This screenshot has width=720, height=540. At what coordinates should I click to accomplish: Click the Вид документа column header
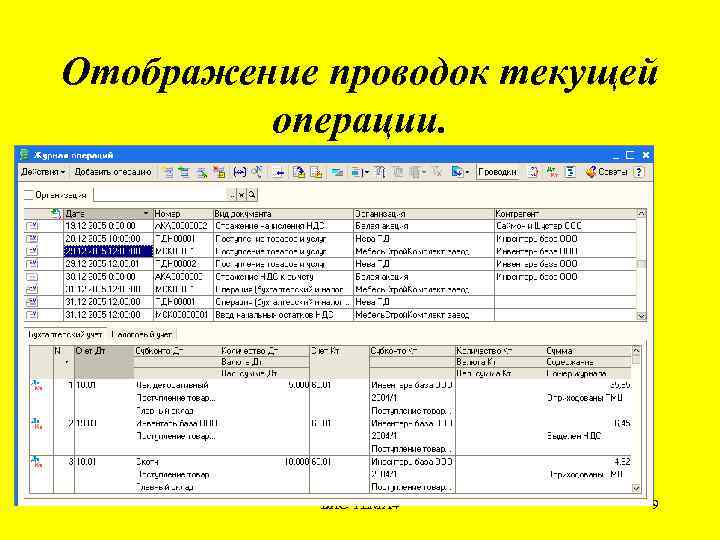point(283,214)
